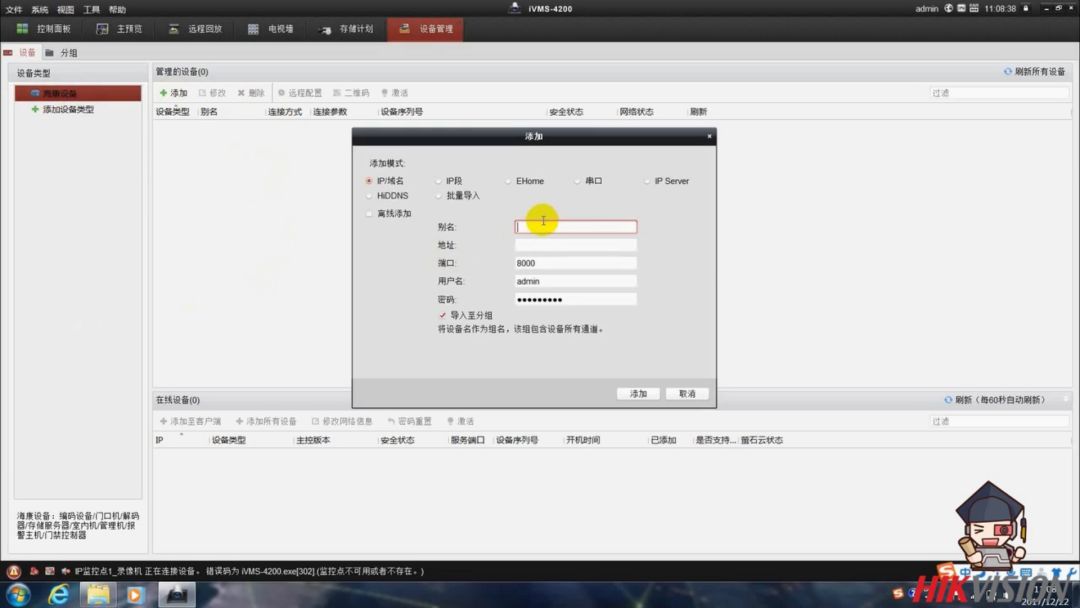The width and height of the screenshot is (1080, 608).
Task: Click the 添加 button in the dialog
Action: point(638,394)
